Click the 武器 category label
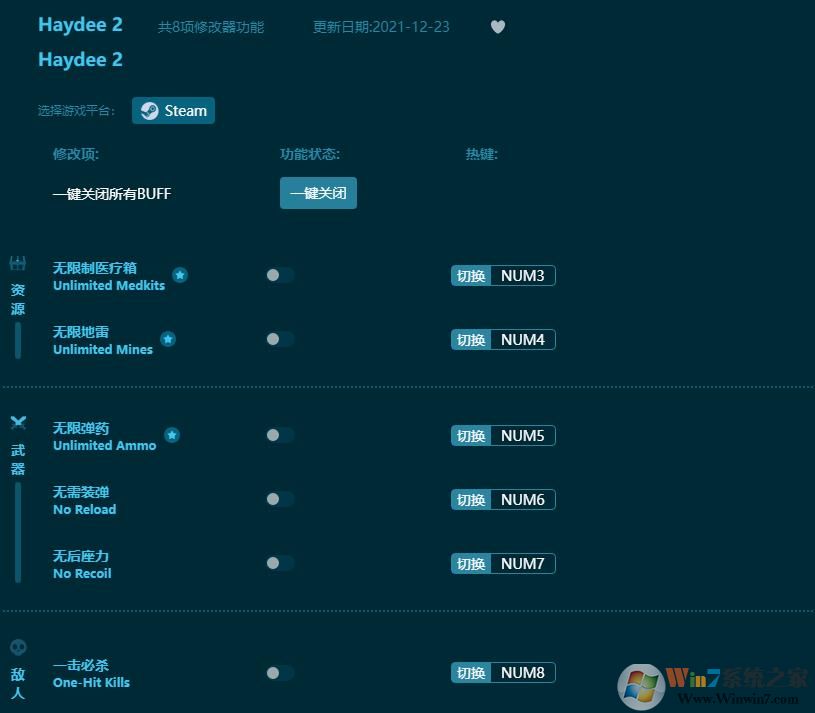815x713 pixels. (18, 459)
